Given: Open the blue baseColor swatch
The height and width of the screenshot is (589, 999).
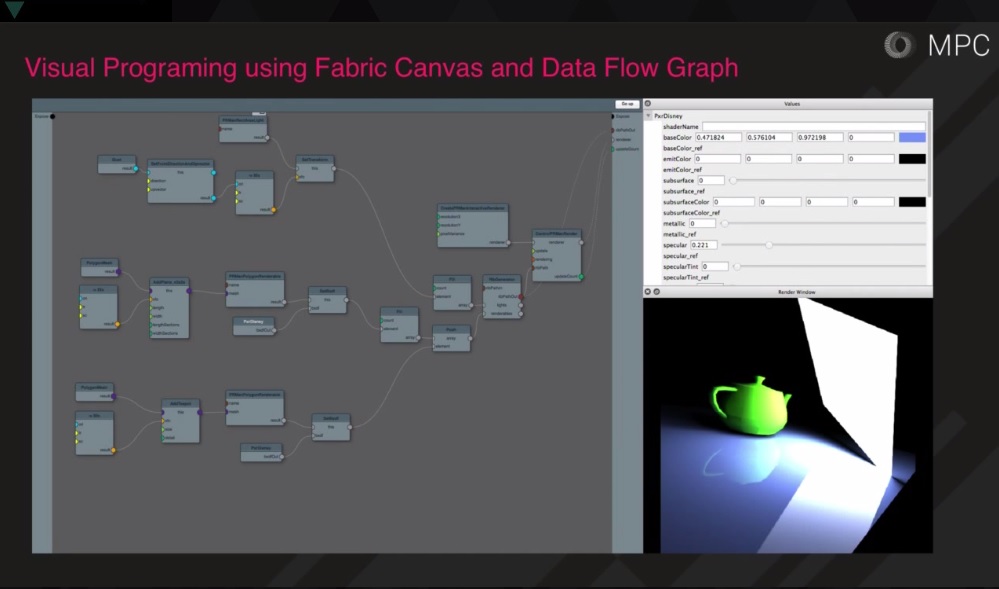Looking at the screenshot, I should [x=912, y=137].
